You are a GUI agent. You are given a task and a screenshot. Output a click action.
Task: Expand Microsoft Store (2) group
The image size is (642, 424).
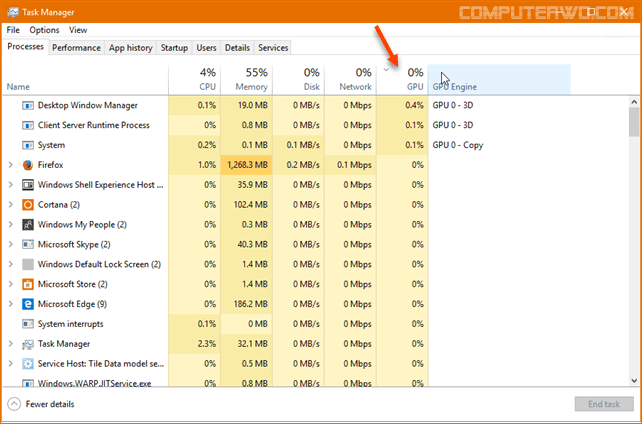pos(11,284)
